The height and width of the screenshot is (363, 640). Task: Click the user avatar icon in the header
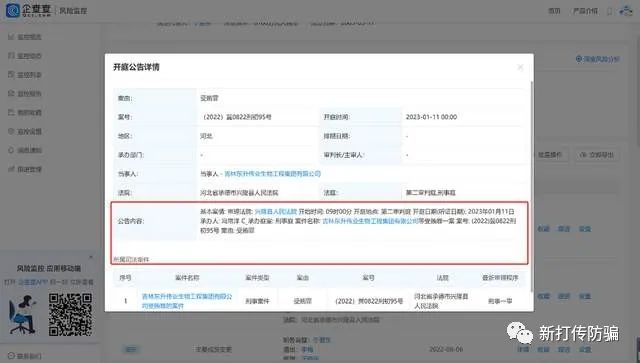point(625,11)
